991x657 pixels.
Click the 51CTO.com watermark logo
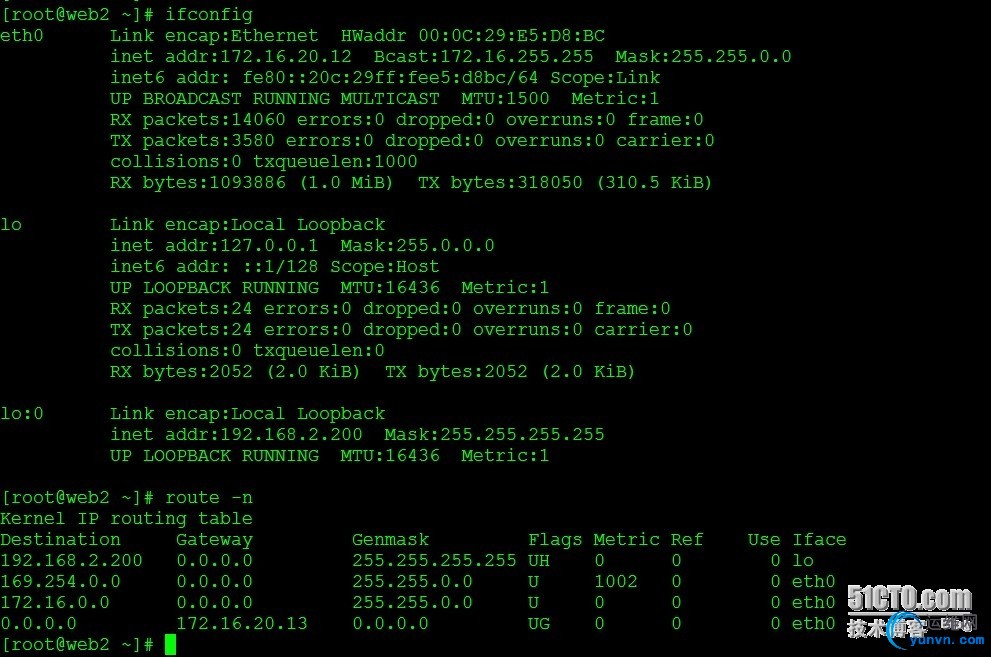pyautogui.click(x=909, y=599)
